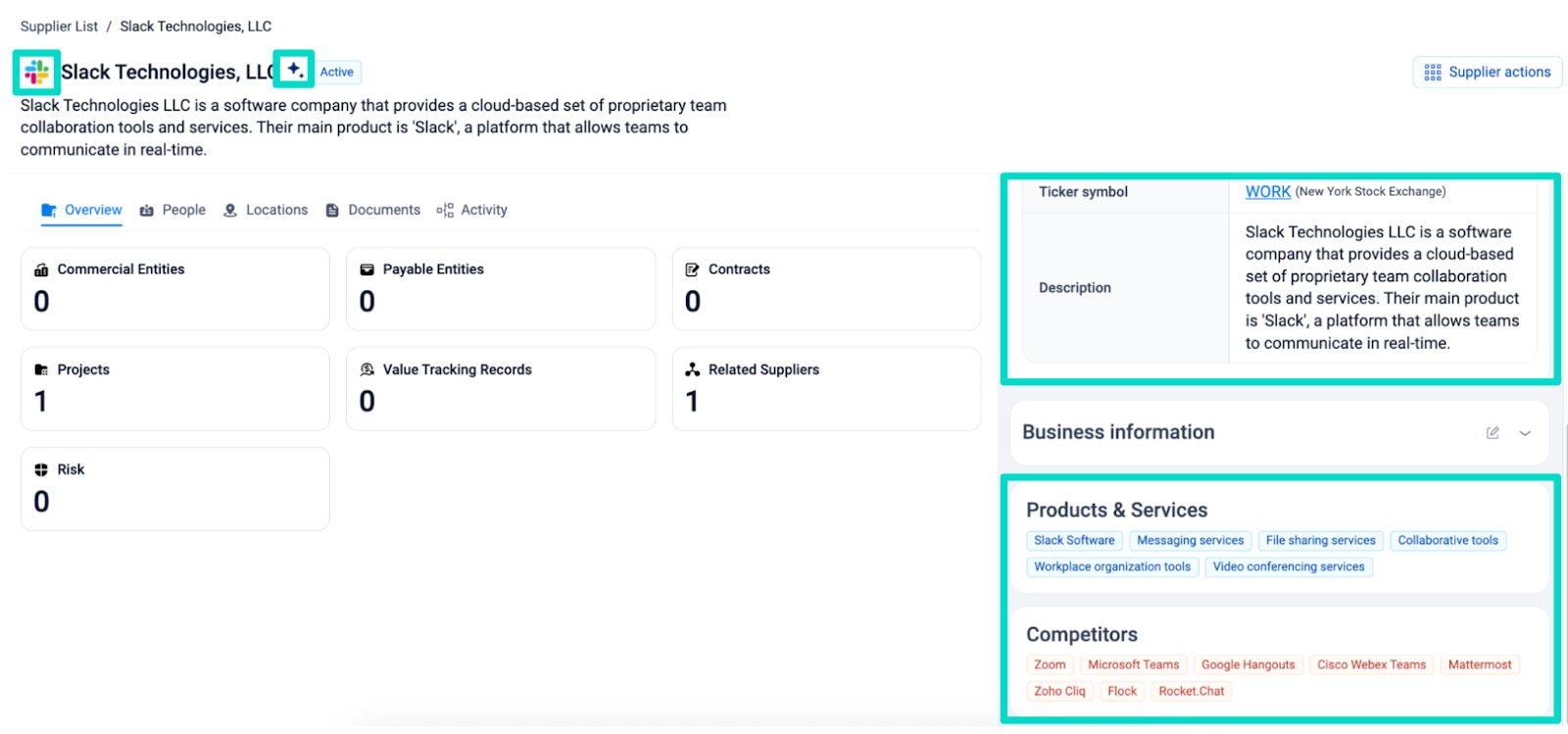1568x734 pixels.
Task: Open the Risk card
Action: coord(174,488)
